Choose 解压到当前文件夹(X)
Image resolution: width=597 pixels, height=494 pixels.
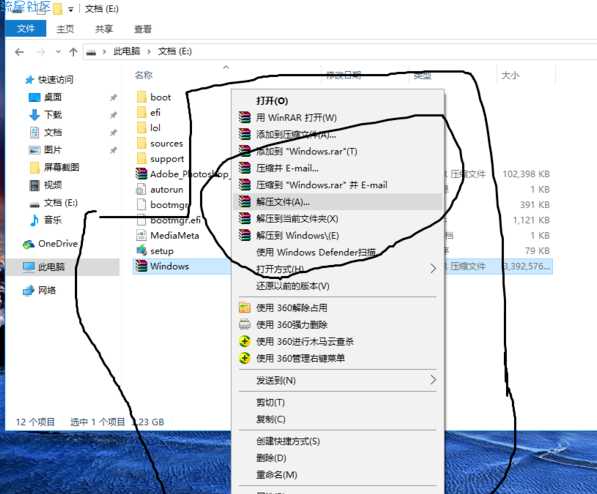(337, 219)
